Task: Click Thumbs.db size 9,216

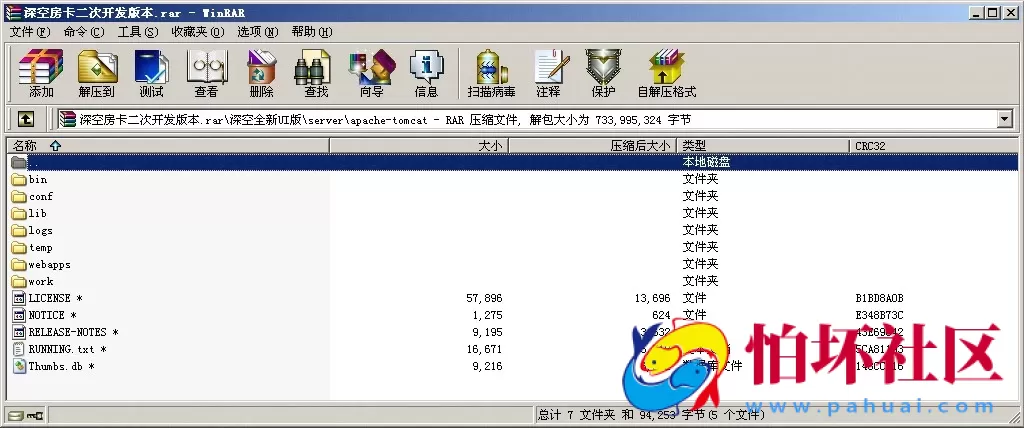Action: 487,366
